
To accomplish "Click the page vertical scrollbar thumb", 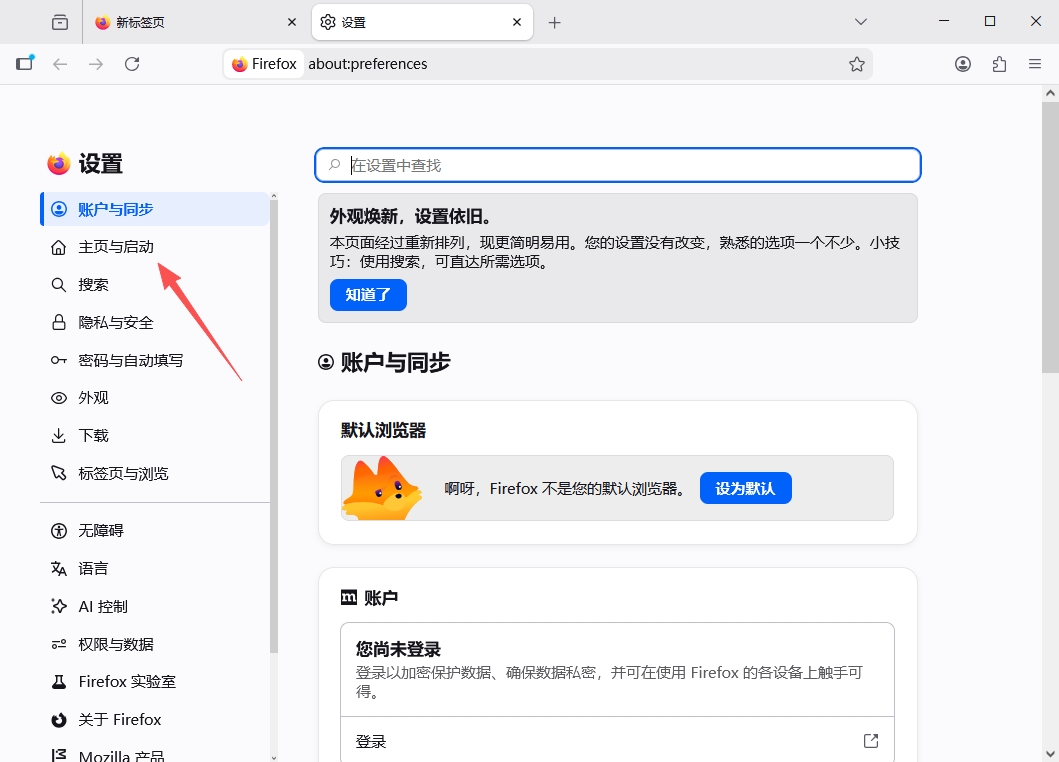I will coord(1050,236).
